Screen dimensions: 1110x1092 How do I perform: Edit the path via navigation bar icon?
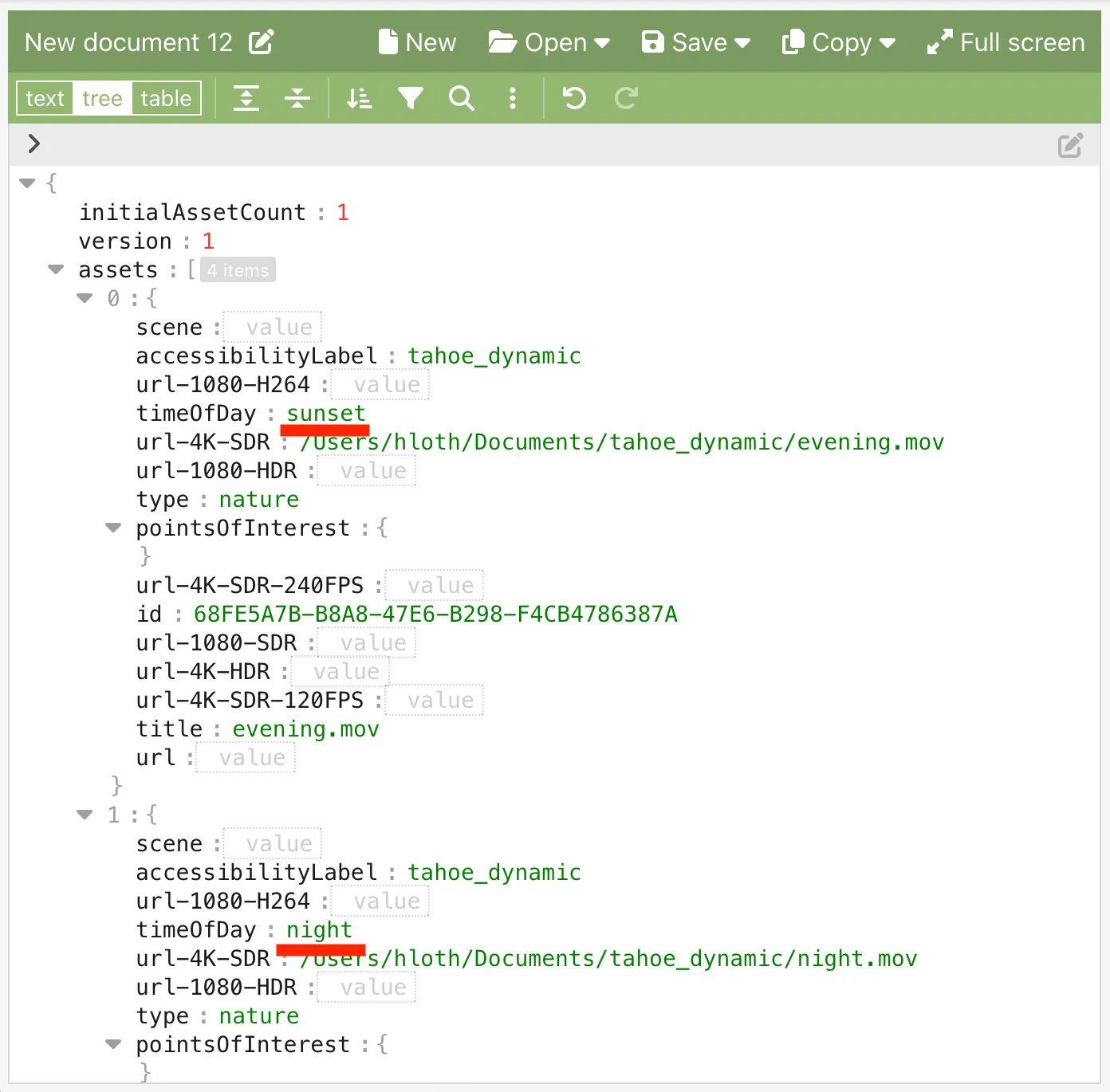pyautogui.click(x=1070, y=144)
